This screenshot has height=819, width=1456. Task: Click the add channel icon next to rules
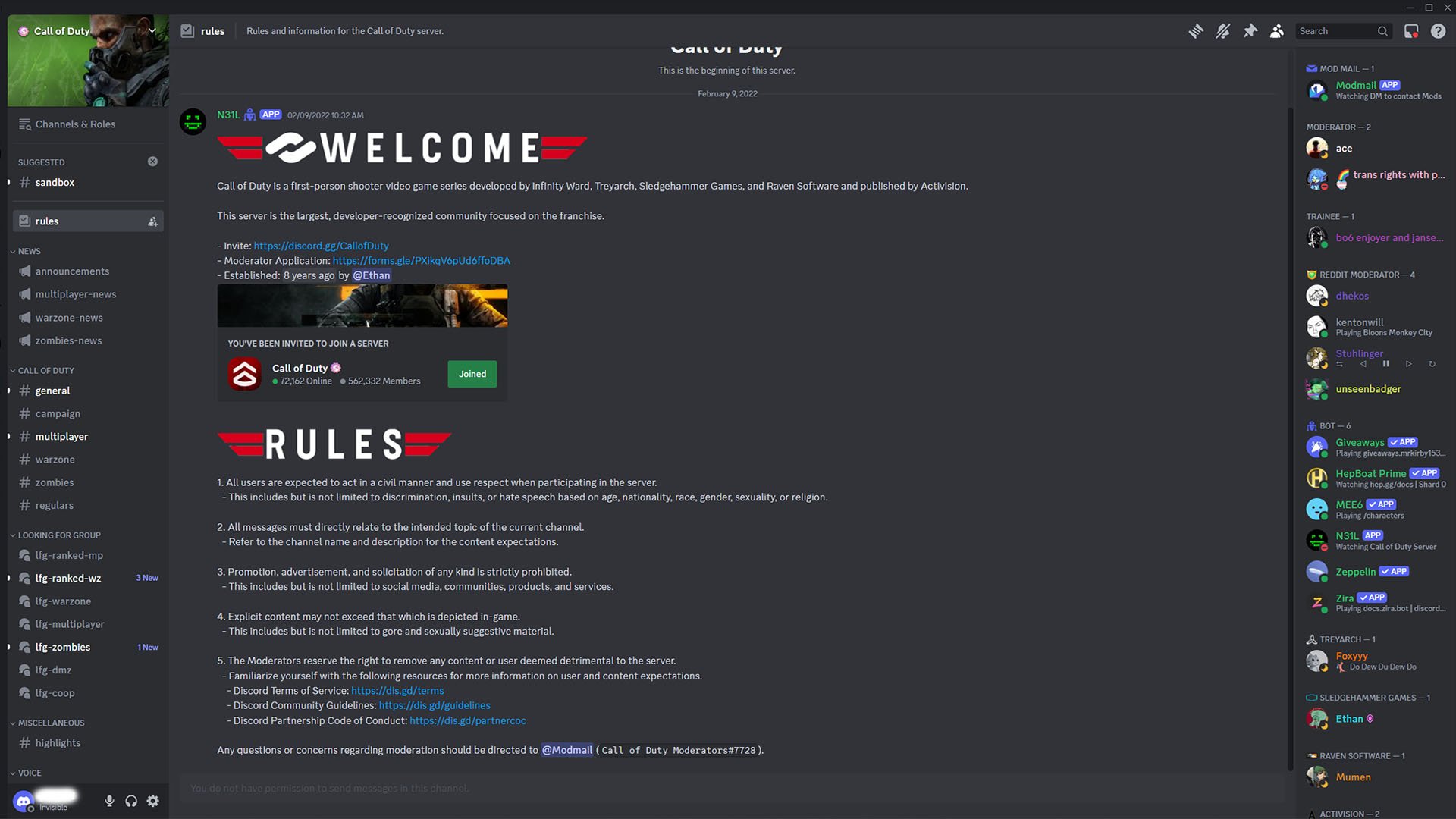pos(152,220)
